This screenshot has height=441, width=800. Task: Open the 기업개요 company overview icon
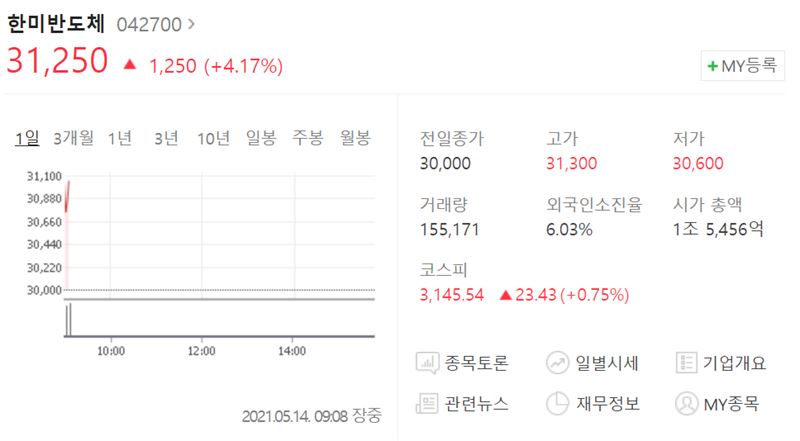click(686, 363)
